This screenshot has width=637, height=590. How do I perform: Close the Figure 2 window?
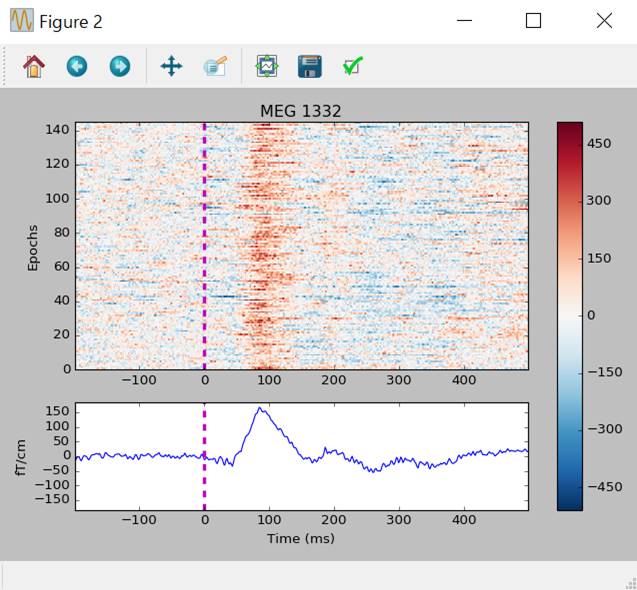pos(603,21)
